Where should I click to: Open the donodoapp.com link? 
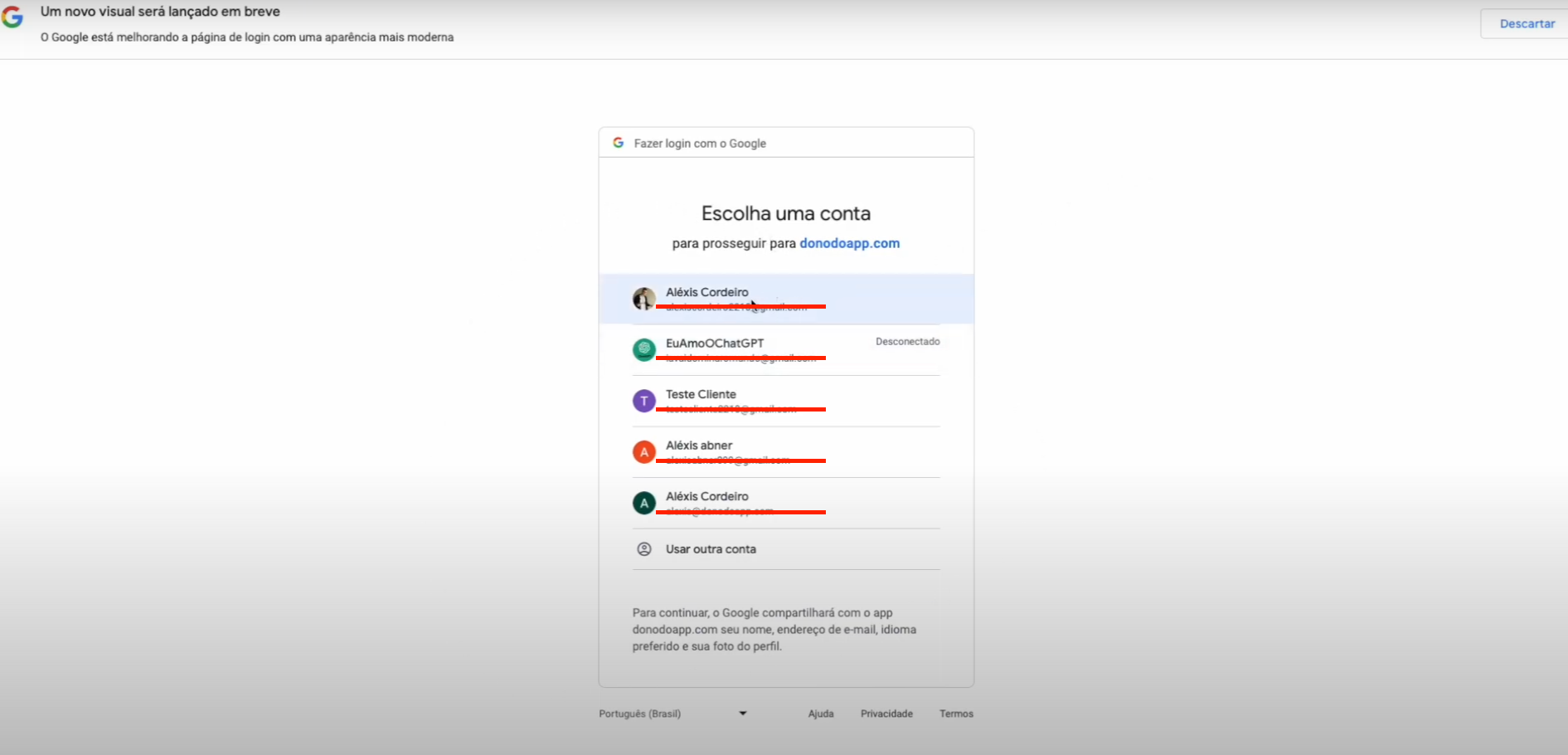point(849,243)
